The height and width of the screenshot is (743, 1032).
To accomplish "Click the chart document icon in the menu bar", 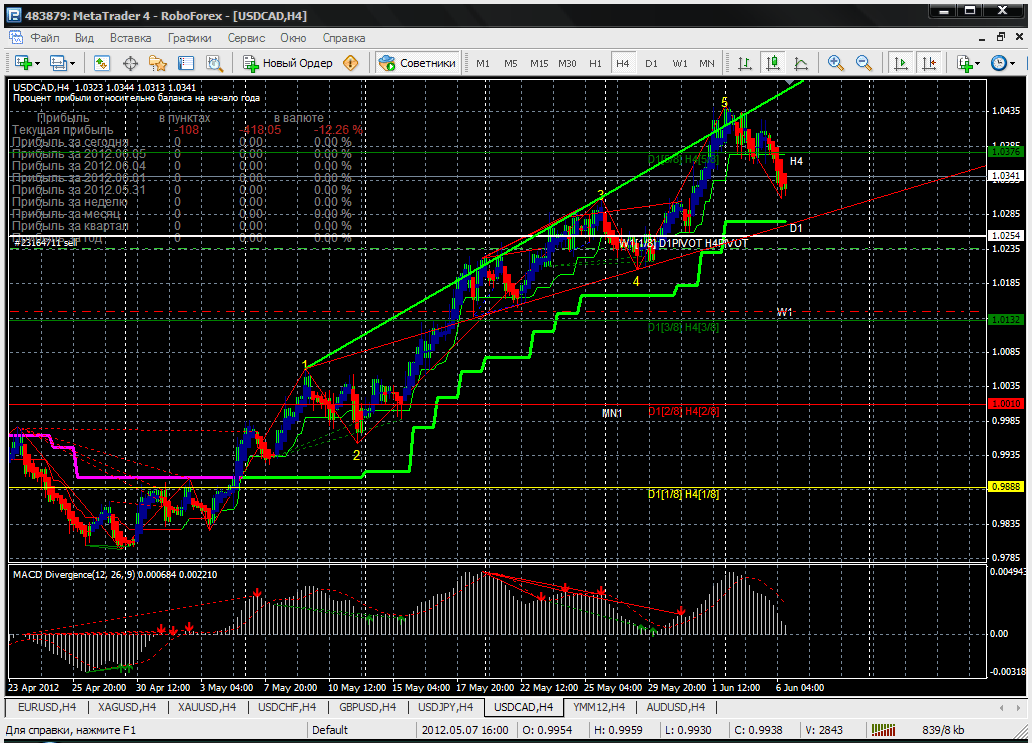I will click(14, 38).
